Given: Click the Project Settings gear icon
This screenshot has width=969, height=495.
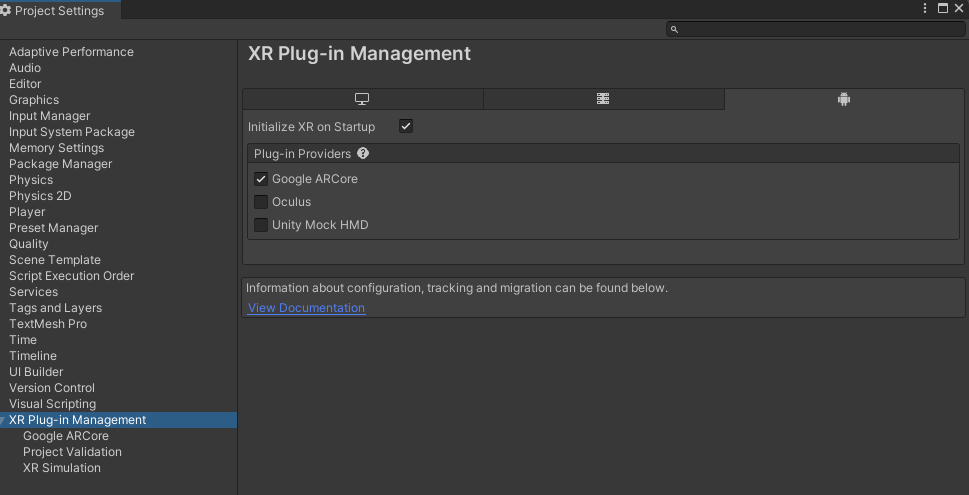Looking at the screenshot, I should coord(6,11).
